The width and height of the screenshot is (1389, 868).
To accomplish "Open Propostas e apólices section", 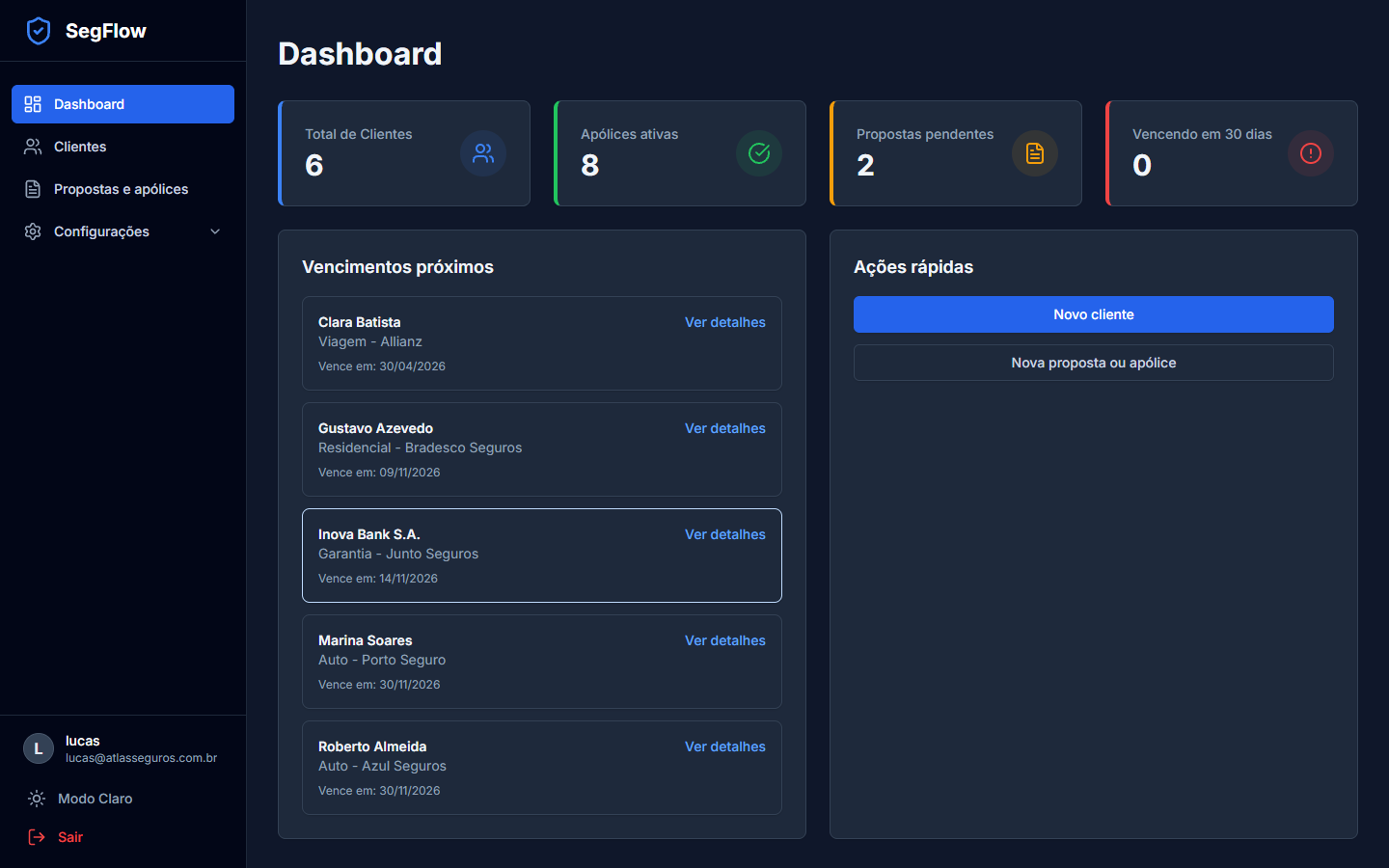I will tap(121, 189).
